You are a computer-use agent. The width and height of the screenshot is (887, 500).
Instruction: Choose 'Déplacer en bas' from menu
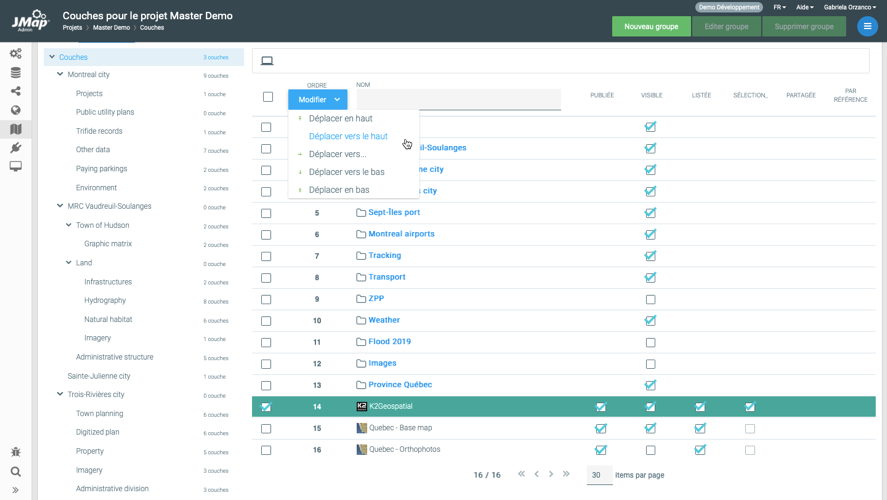click(339, 190)
